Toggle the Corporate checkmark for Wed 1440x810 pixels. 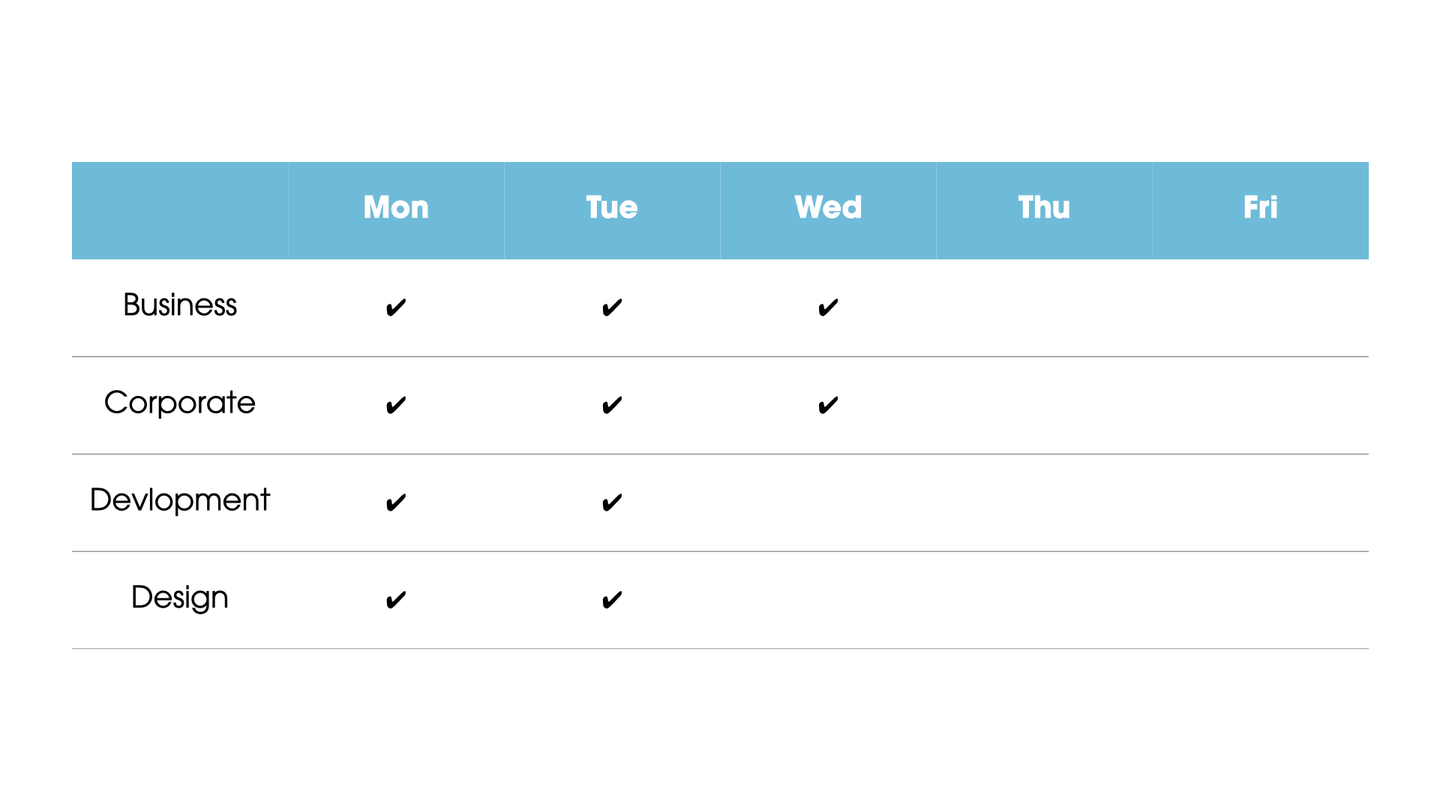(828, 405)
